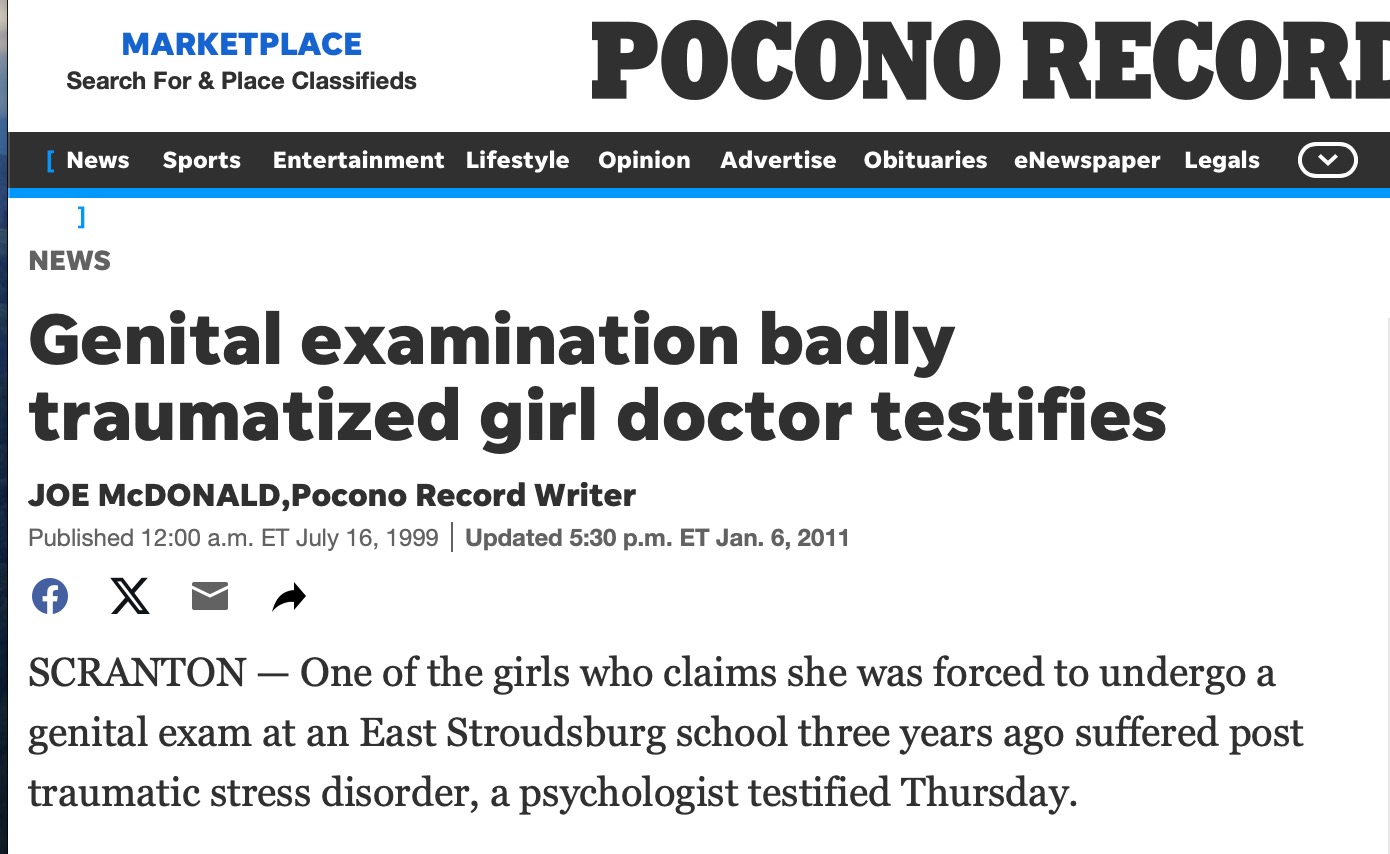Click the Marketplace link

coord(241,45)
